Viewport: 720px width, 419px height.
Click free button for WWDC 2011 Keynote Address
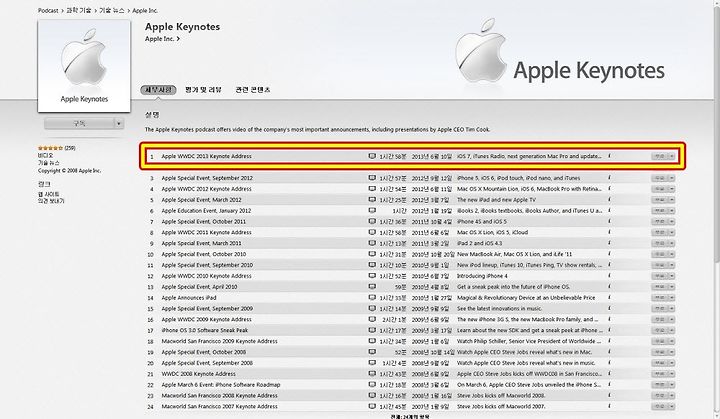click(x=660, y=232)
